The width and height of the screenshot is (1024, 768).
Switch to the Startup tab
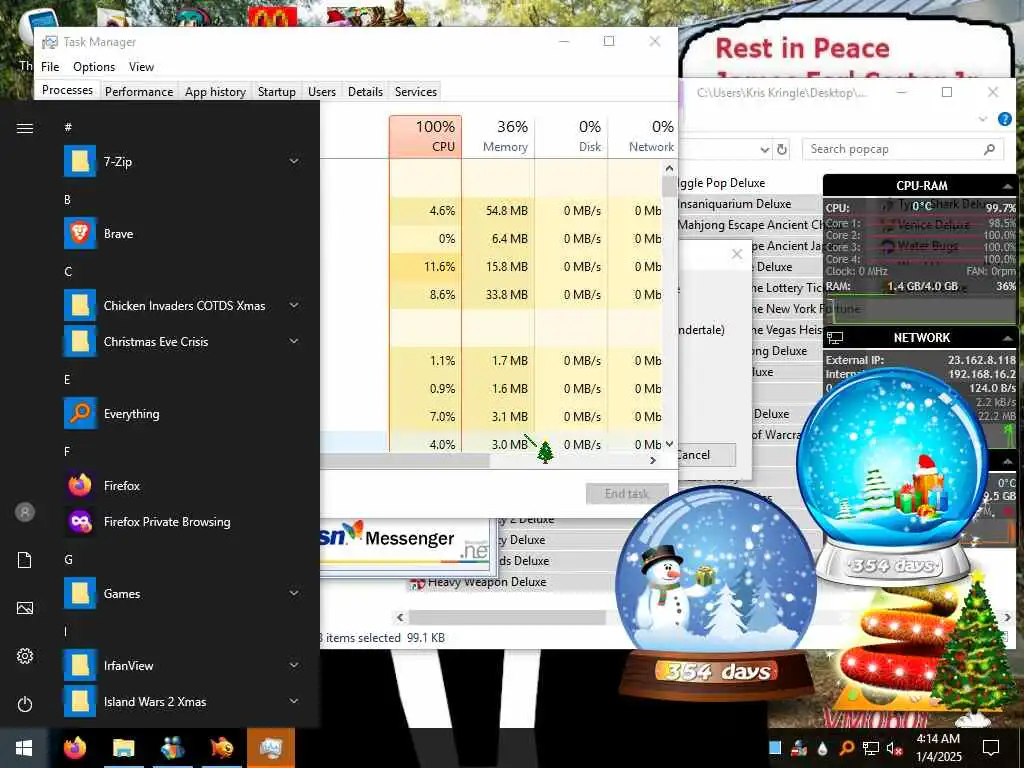[x=276, y=91]
